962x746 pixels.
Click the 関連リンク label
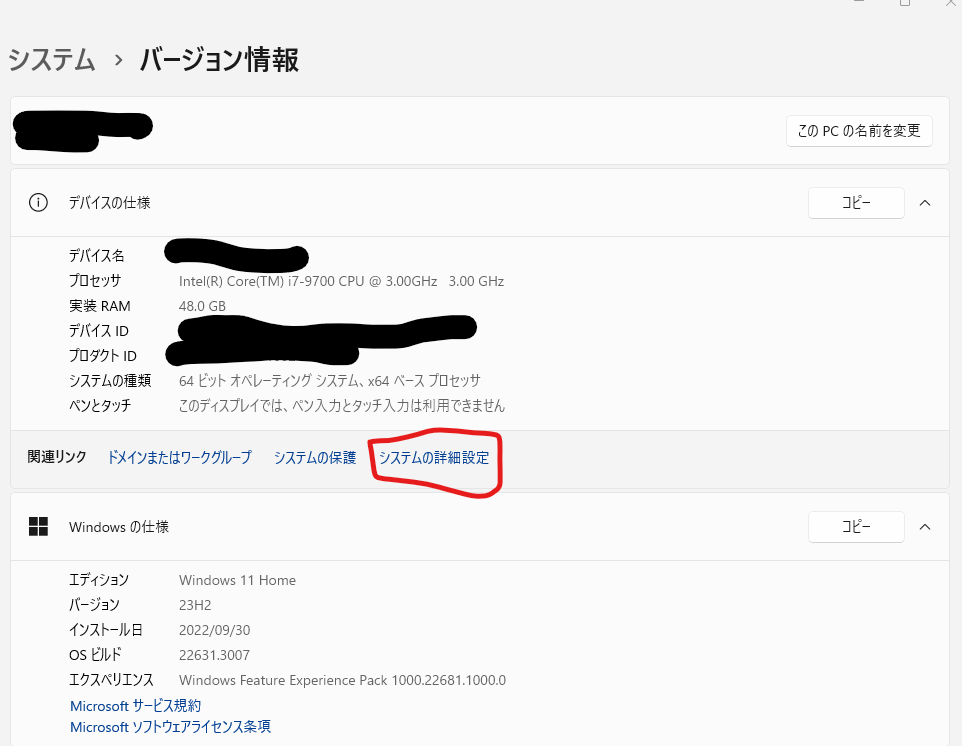click(57, 457)
